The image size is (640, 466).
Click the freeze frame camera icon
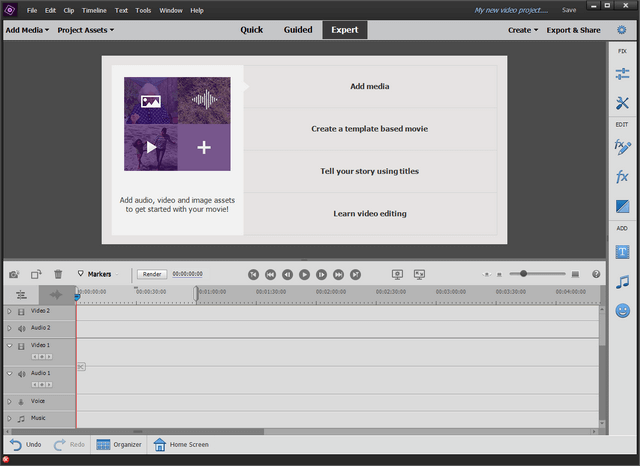[x=14, y=274]
